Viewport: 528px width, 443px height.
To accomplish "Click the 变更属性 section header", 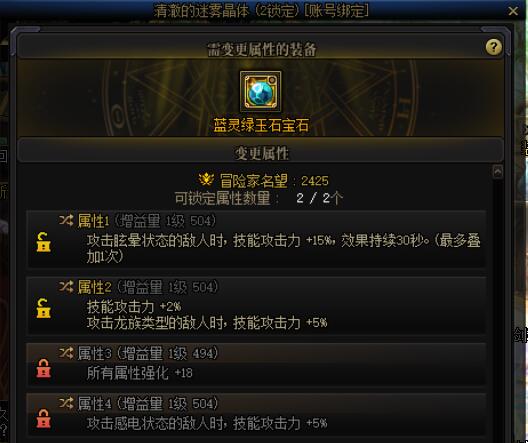I will [261, 154].
